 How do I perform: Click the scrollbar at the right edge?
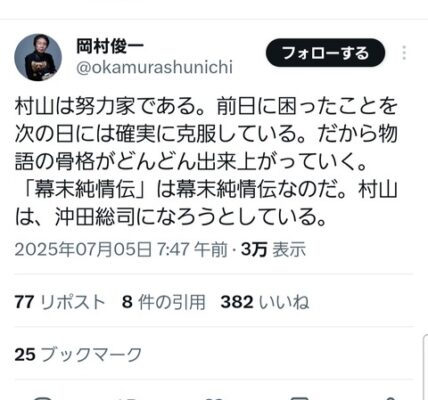click(426, 367)
